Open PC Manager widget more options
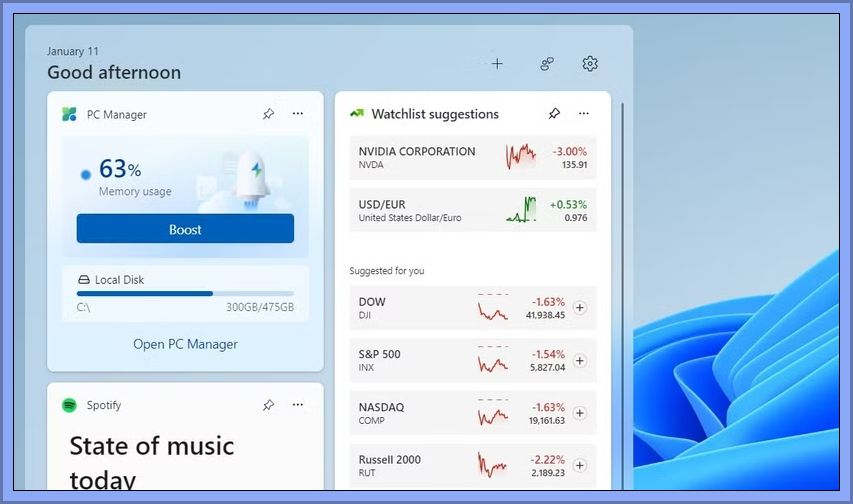The height and width of the screenshot is (504, 853). coord(298,114)
